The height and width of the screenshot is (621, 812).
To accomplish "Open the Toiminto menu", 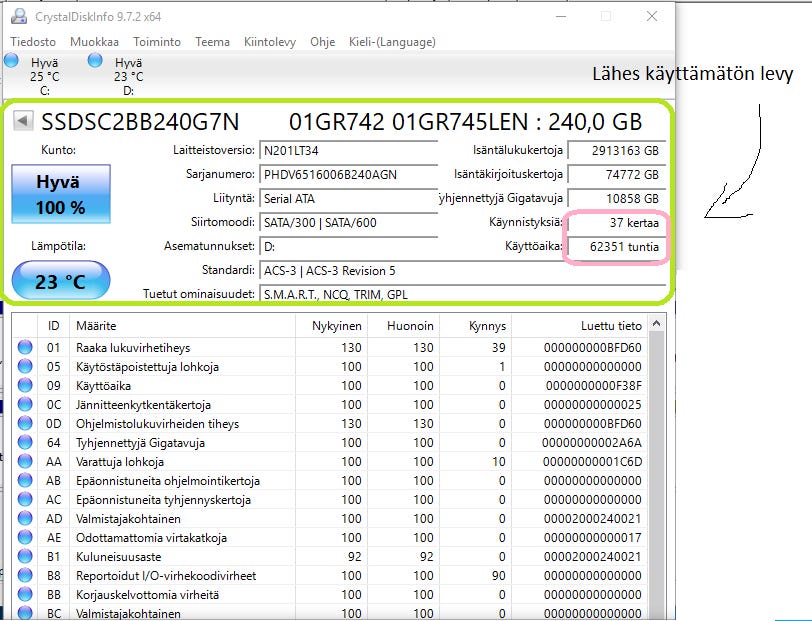I will (156, 42).
